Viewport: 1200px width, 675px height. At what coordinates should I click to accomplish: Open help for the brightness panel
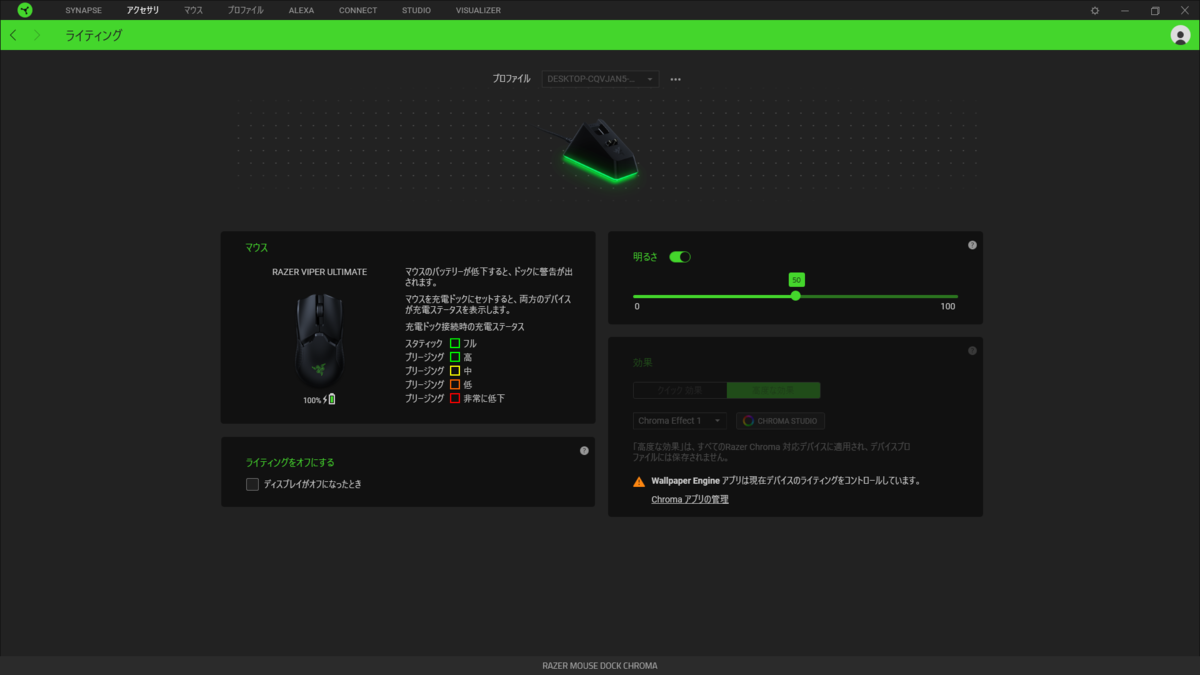click(972, 245)
